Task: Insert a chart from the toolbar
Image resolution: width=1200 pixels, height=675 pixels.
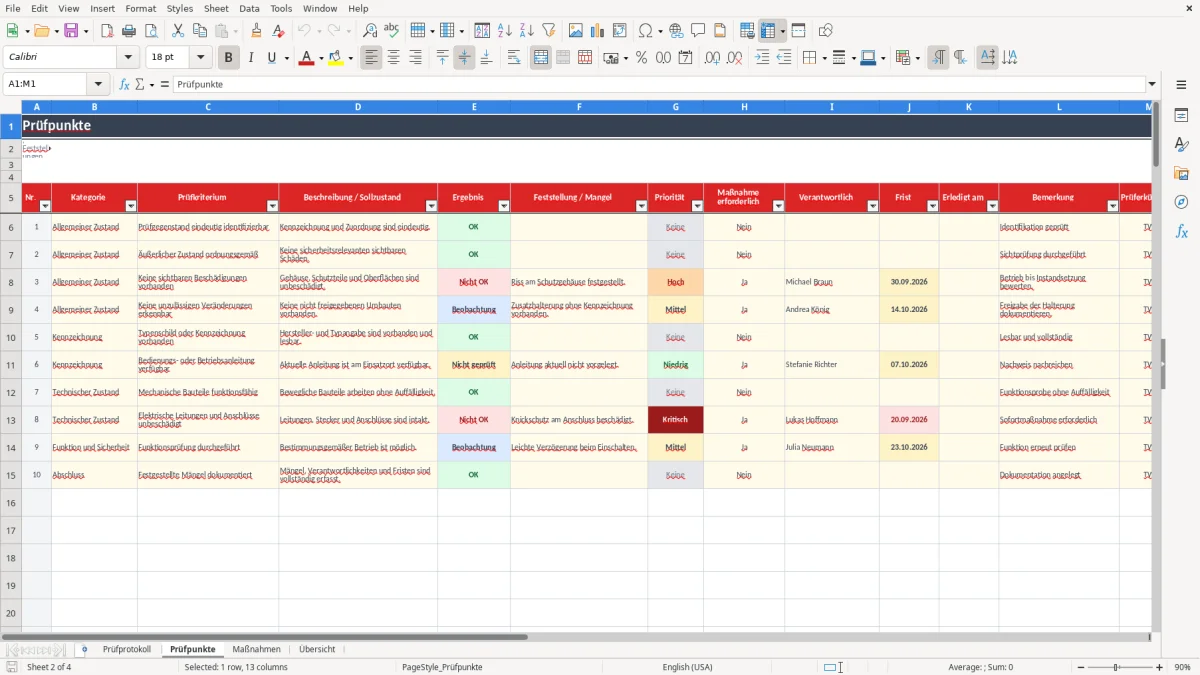Action: click(x=598, y=31)
